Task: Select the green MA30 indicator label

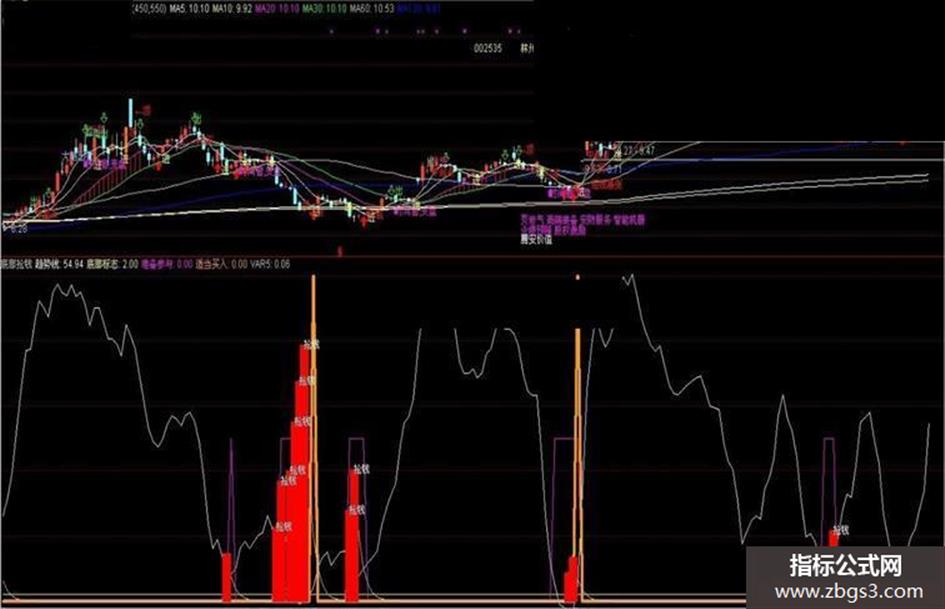Action: point(324,9)
